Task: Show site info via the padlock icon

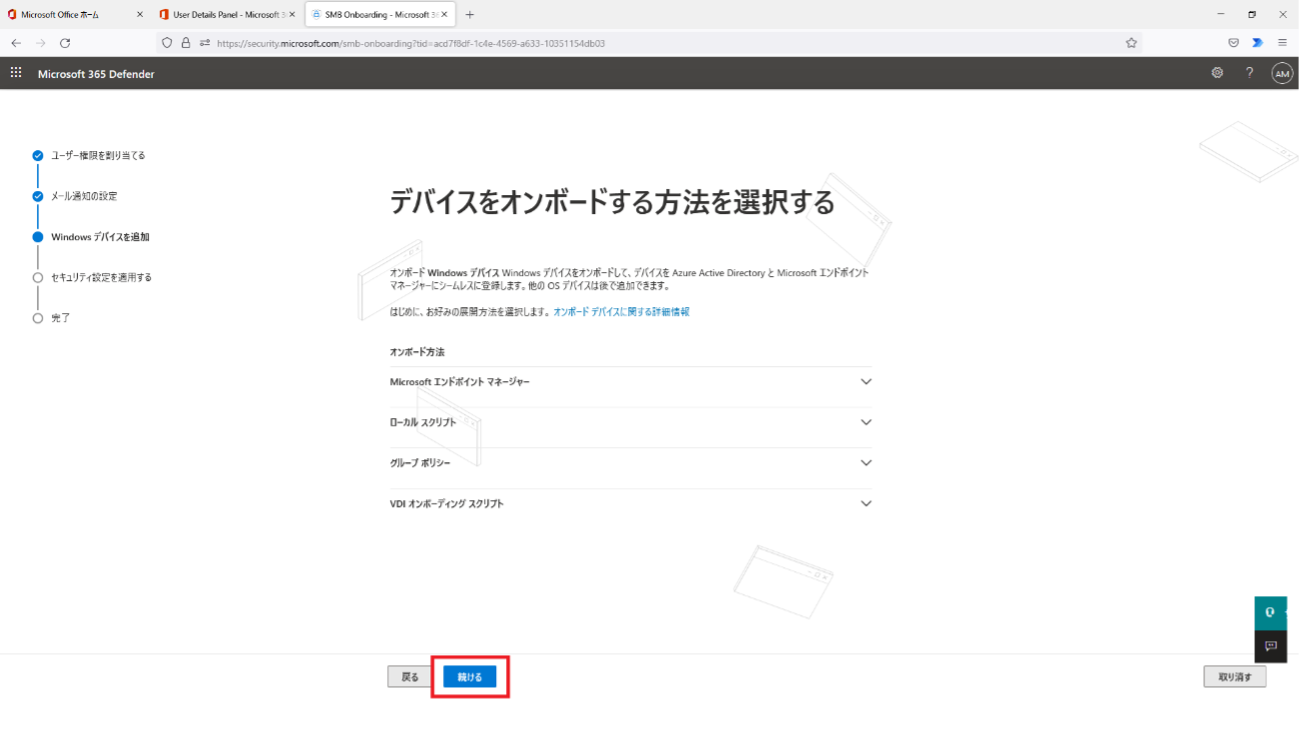Action: point(185,43)
